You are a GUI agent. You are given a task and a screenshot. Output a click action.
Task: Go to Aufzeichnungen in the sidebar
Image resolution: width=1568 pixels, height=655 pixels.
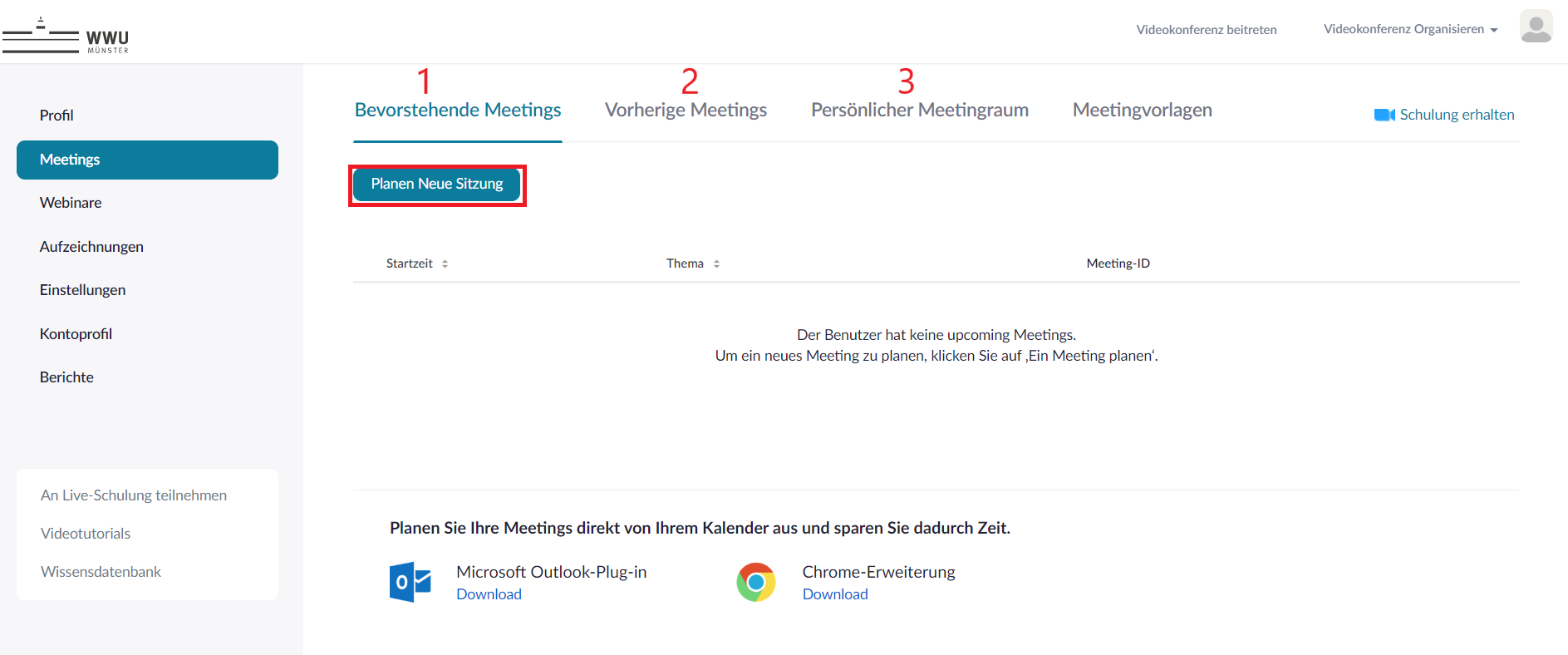click(91, 247)
